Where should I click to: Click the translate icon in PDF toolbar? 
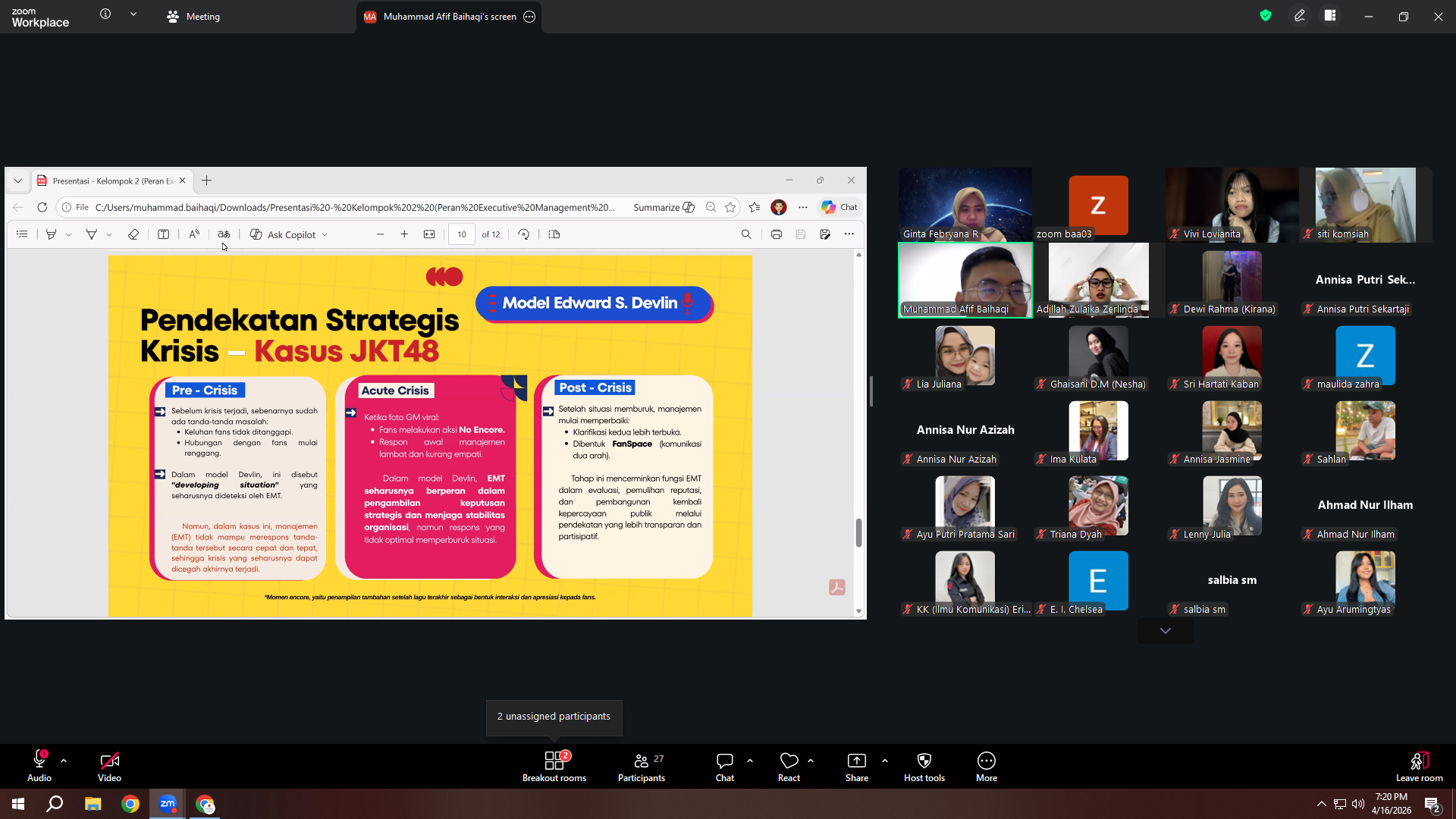(x=224, y=234)
